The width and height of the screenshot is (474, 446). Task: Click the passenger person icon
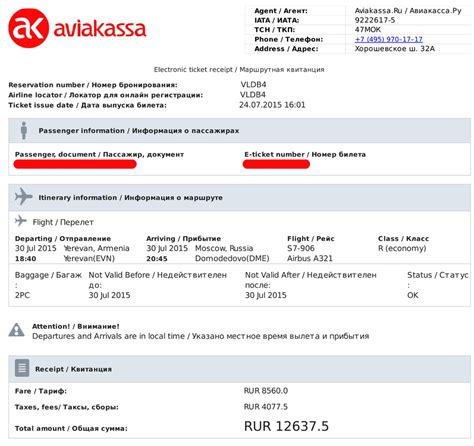[x=24, y=130]
